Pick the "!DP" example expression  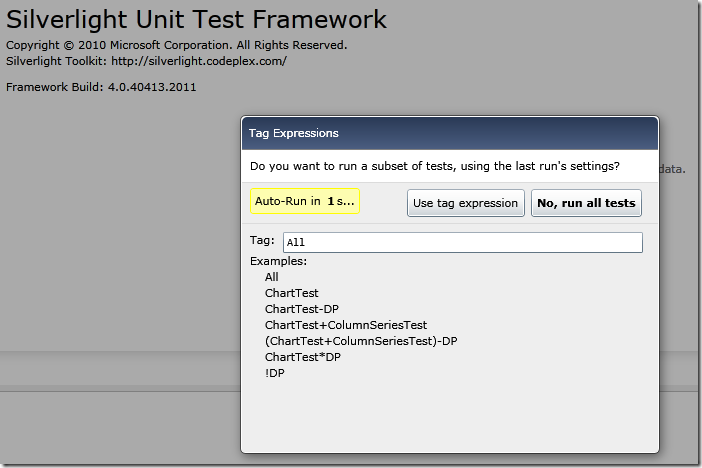click(274, 373)
